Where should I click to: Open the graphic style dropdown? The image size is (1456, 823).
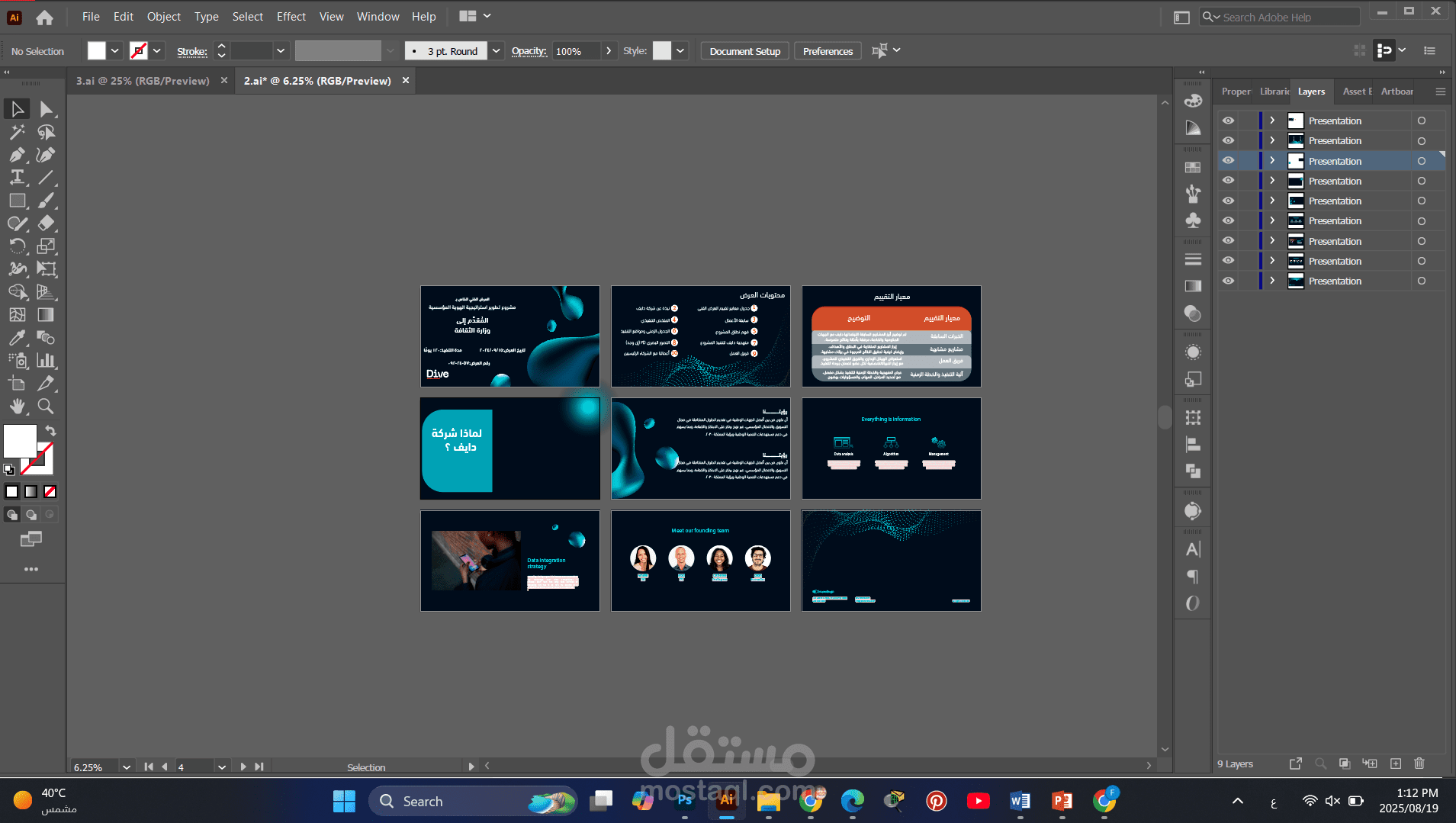coord(680,51)
